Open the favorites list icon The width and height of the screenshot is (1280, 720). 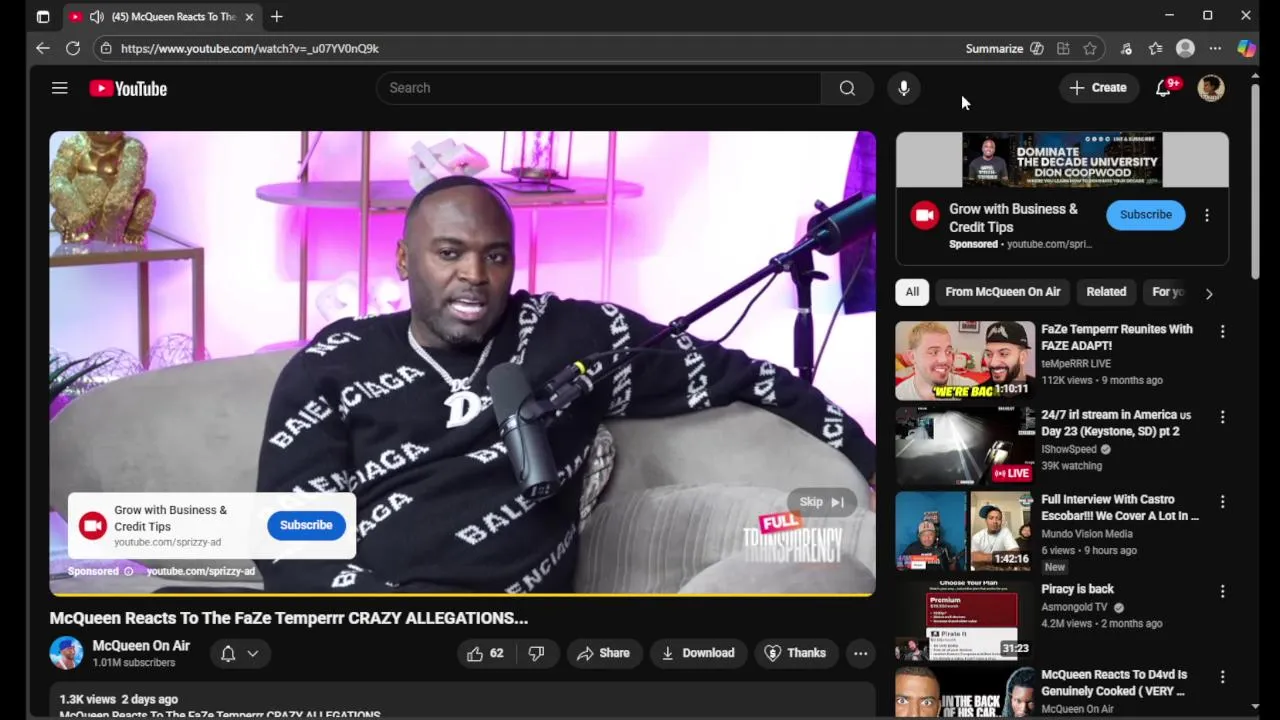(x=1156, y=48)
